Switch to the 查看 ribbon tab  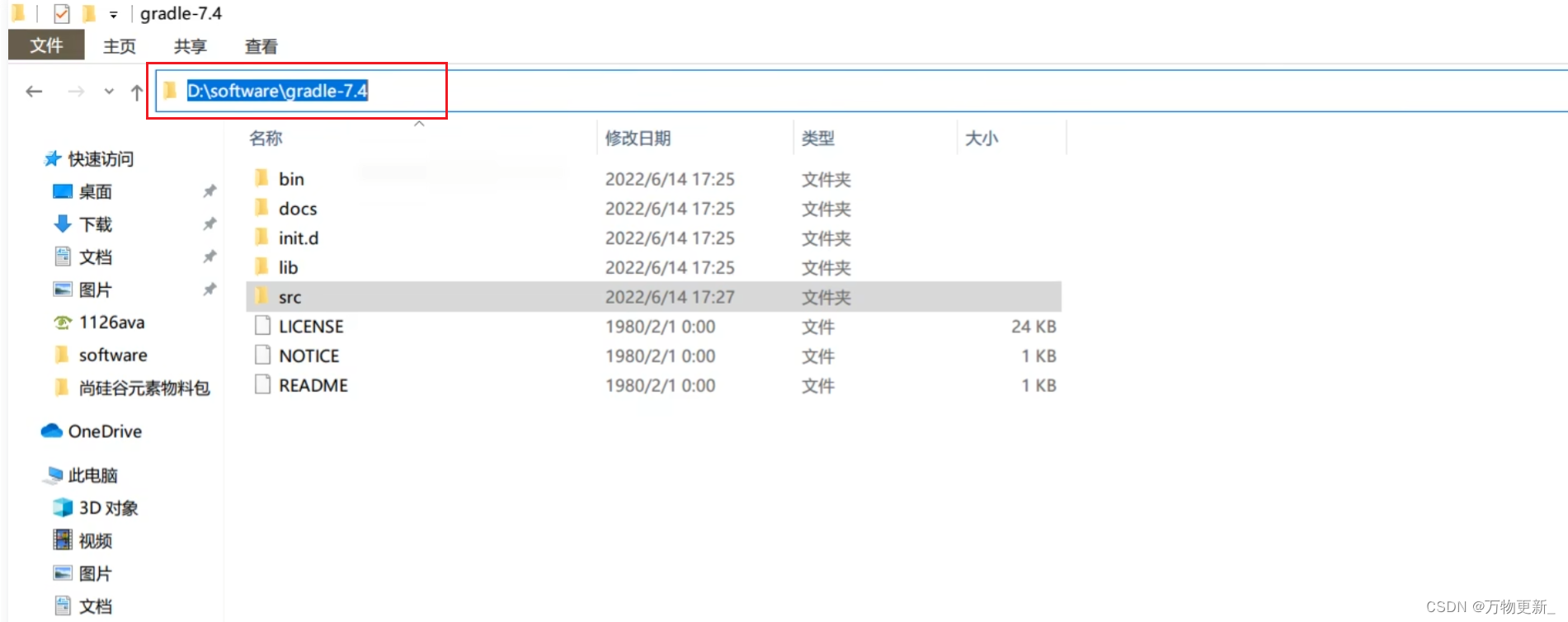point(261,46)
